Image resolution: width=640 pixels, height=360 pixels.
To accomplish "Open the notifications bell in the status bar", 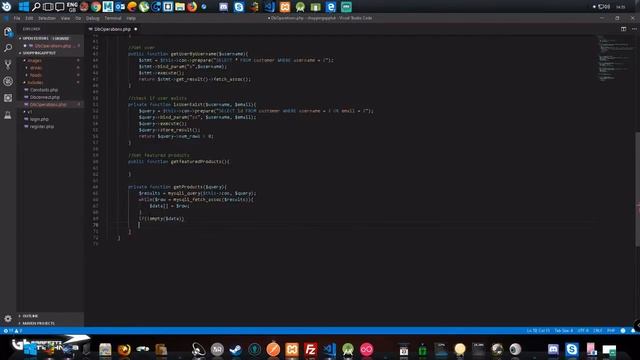I will (x=633, y=331).
